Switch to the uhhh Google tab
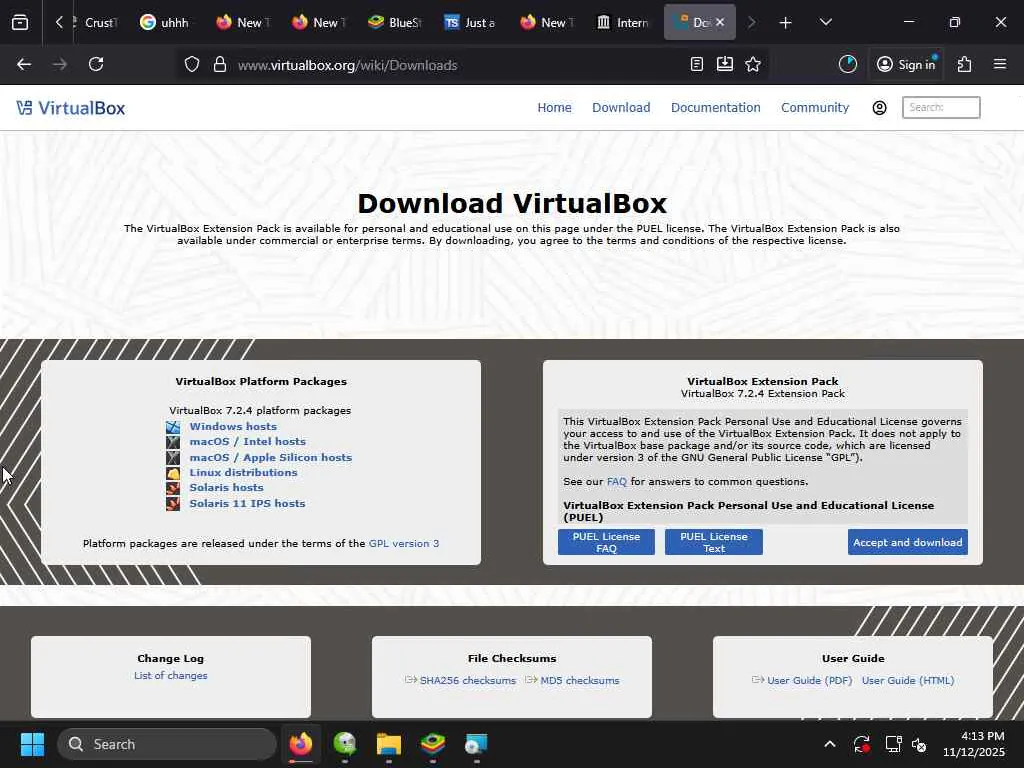Image resolution: width=1024 pixels, height=768 pixels. pyautogui.click(x=165, y=23)
